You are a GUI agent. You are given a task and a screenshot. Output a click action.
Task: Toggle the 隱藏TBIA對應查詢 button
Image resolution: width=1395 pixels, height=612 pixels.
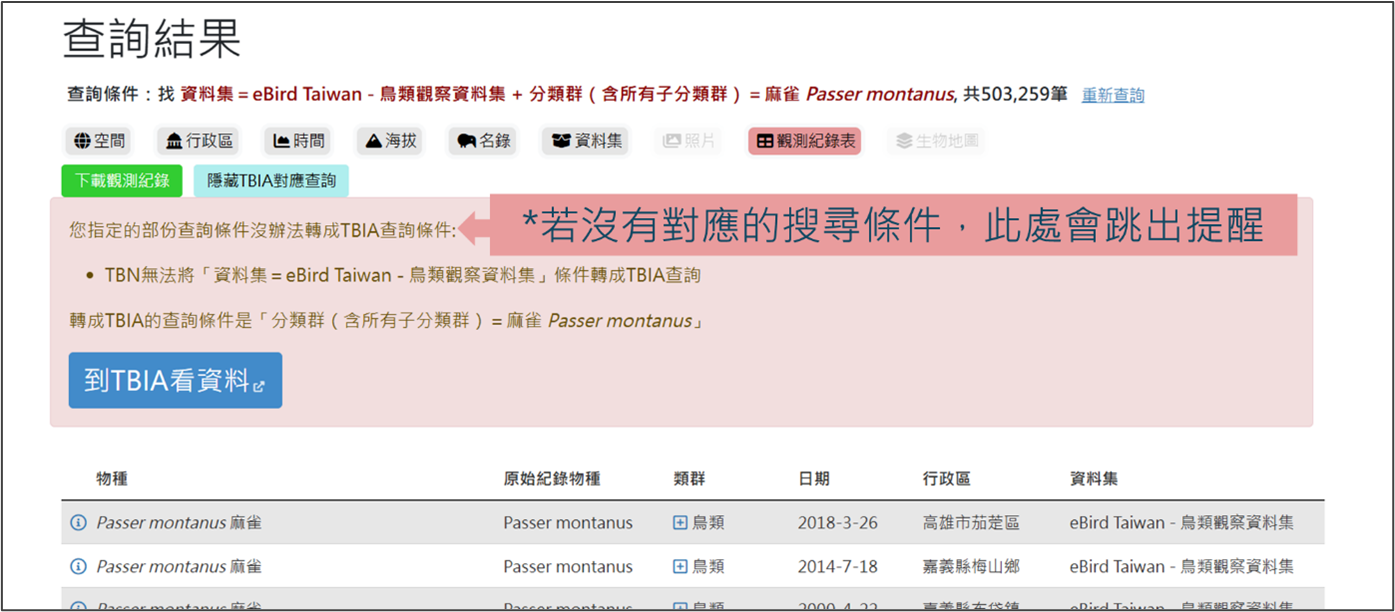[271, 181]
